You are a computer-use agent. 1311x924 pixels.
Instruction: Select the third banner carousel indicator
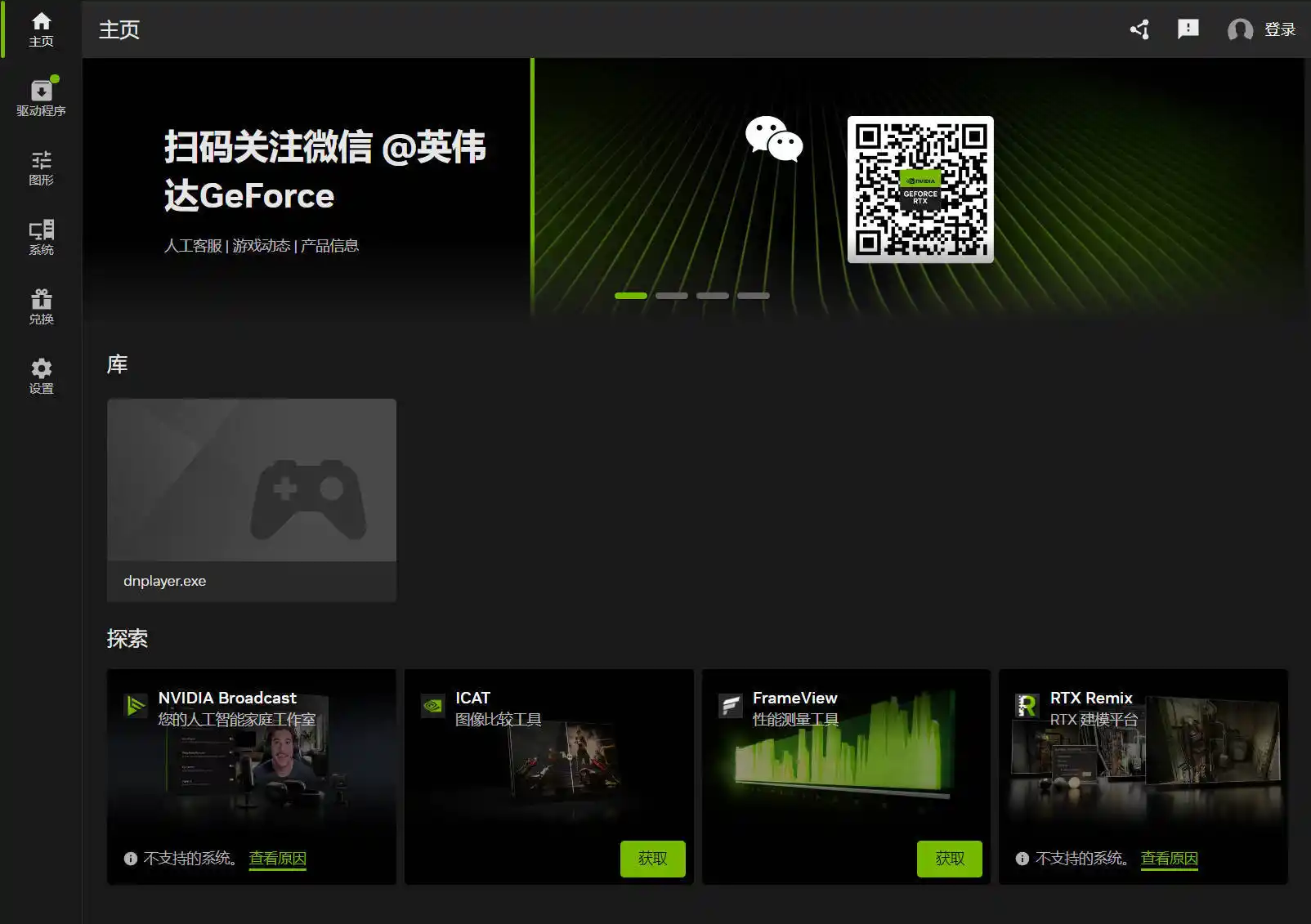click(713, 296)
